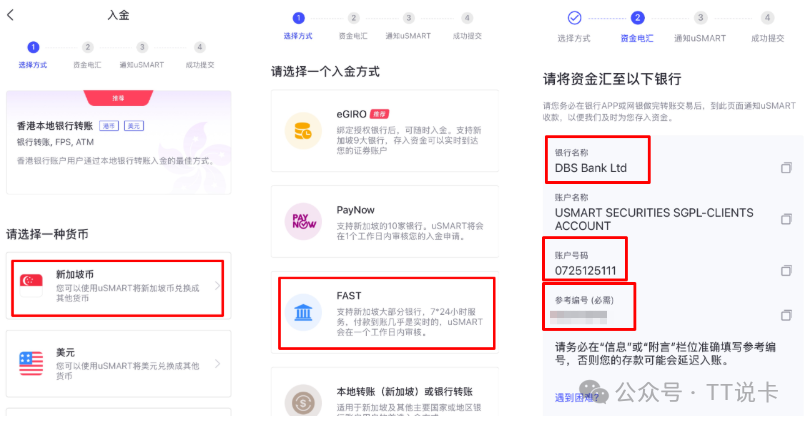Select the US flag icon for 美元
The width and height of the screenshot is (804, 424).
pos(31,364)
